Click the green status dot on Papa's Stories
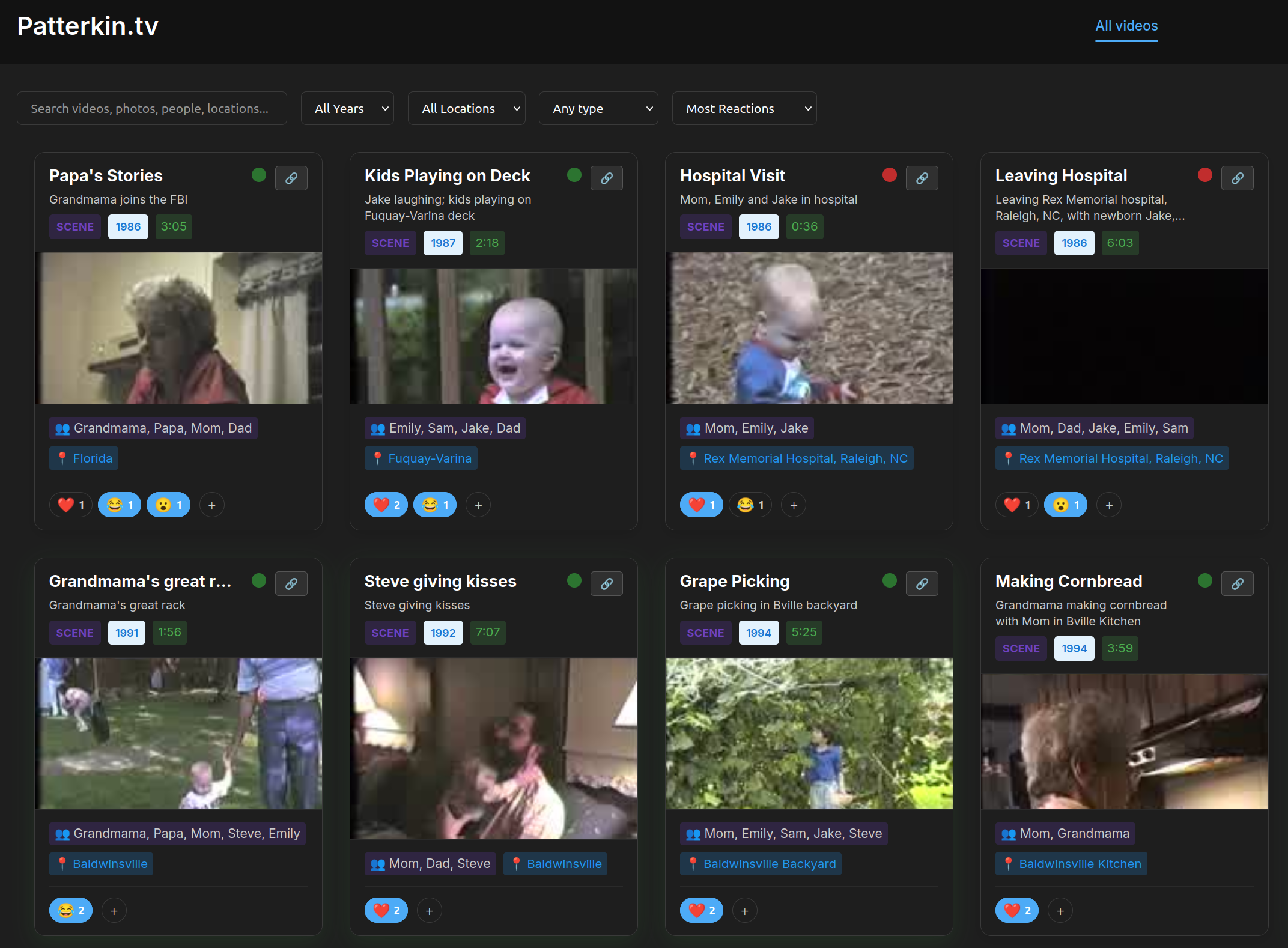1288x948 pixels. coord(258,175)
